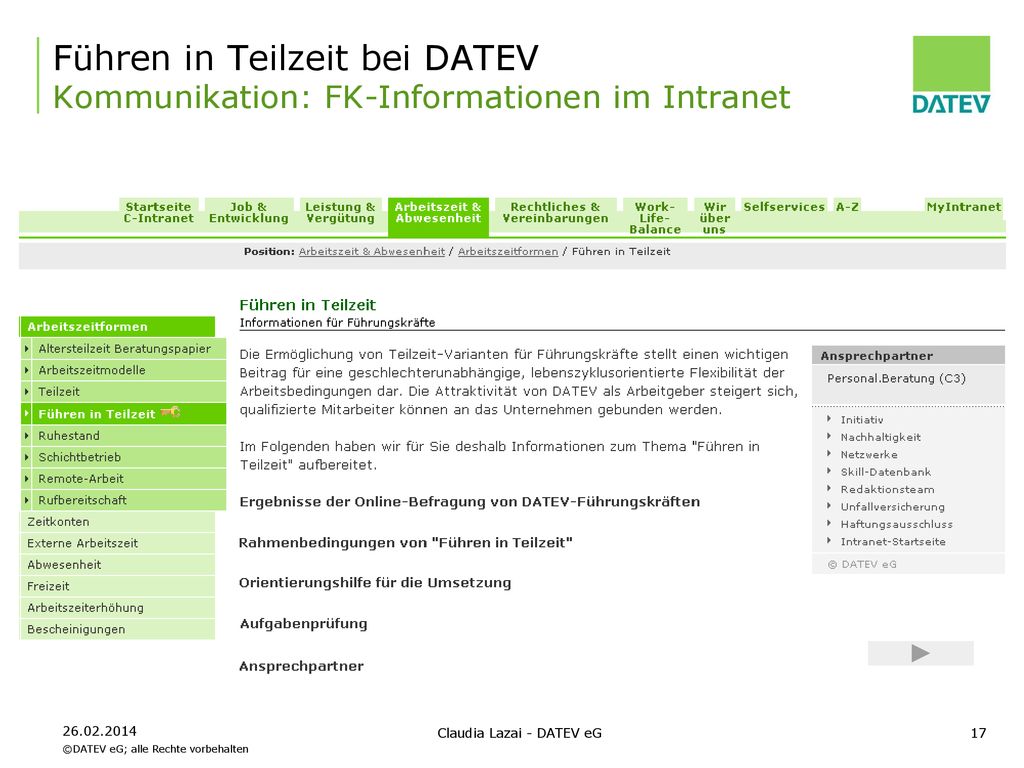The height and width of the screenshot is (768, 1024).
Task: Click the key icon beside Führen in Teilzeit
Action: [x=170, y=412]
